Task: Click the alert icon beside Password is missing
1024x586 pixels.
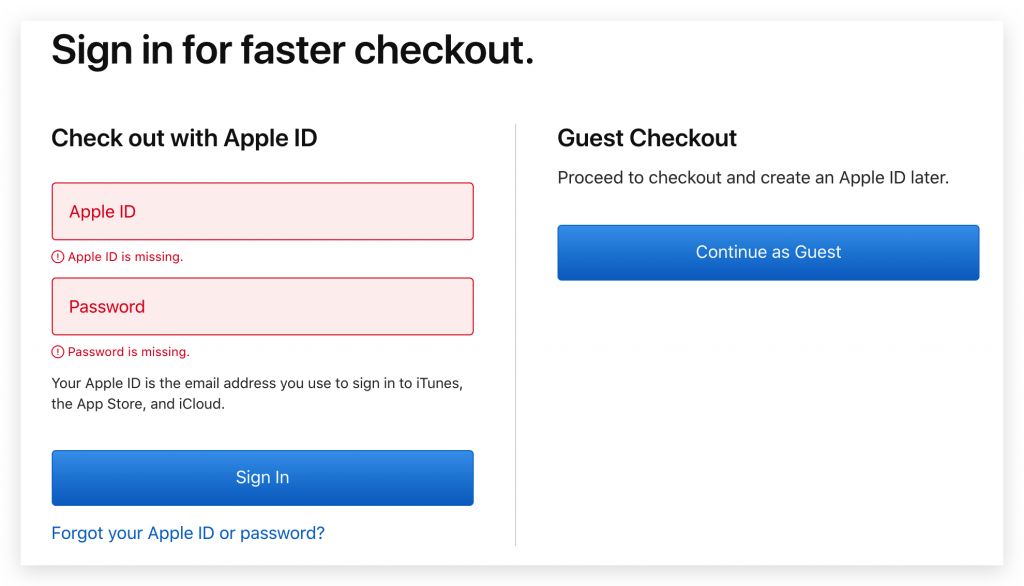Action: pos(57,352)
